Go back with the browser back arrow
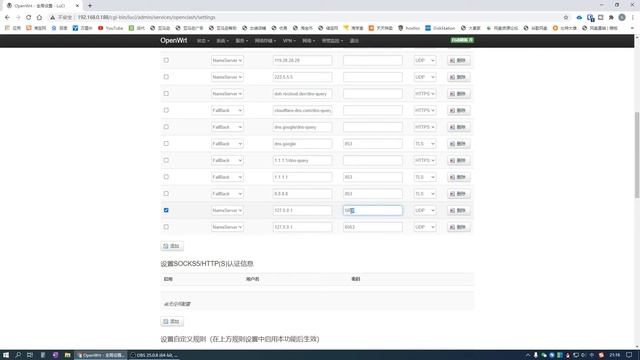 (x=7, y=18)
